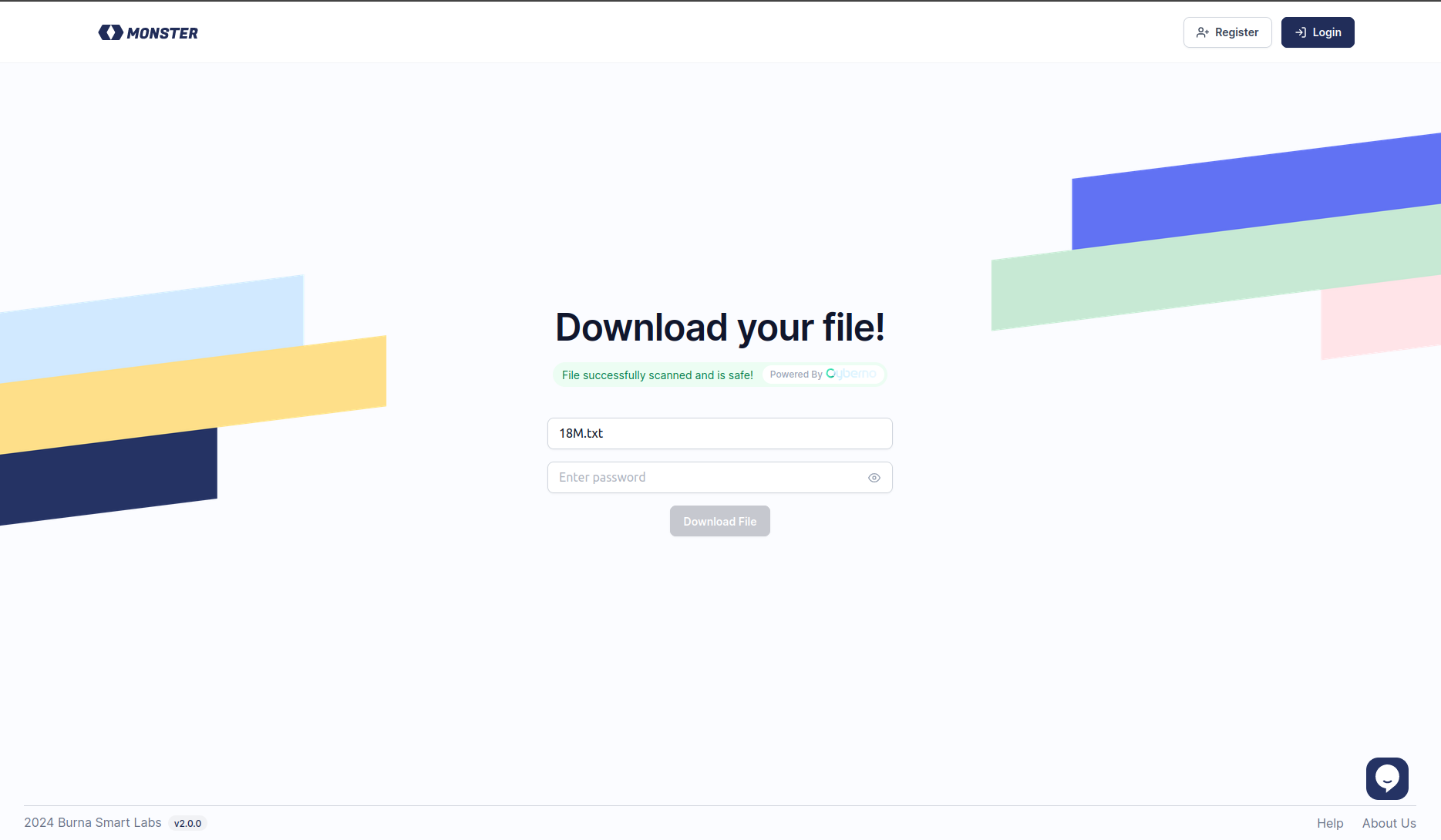Open the Login page
The width and height of the screenshot is (1441, 840).
pos(1318,32)
